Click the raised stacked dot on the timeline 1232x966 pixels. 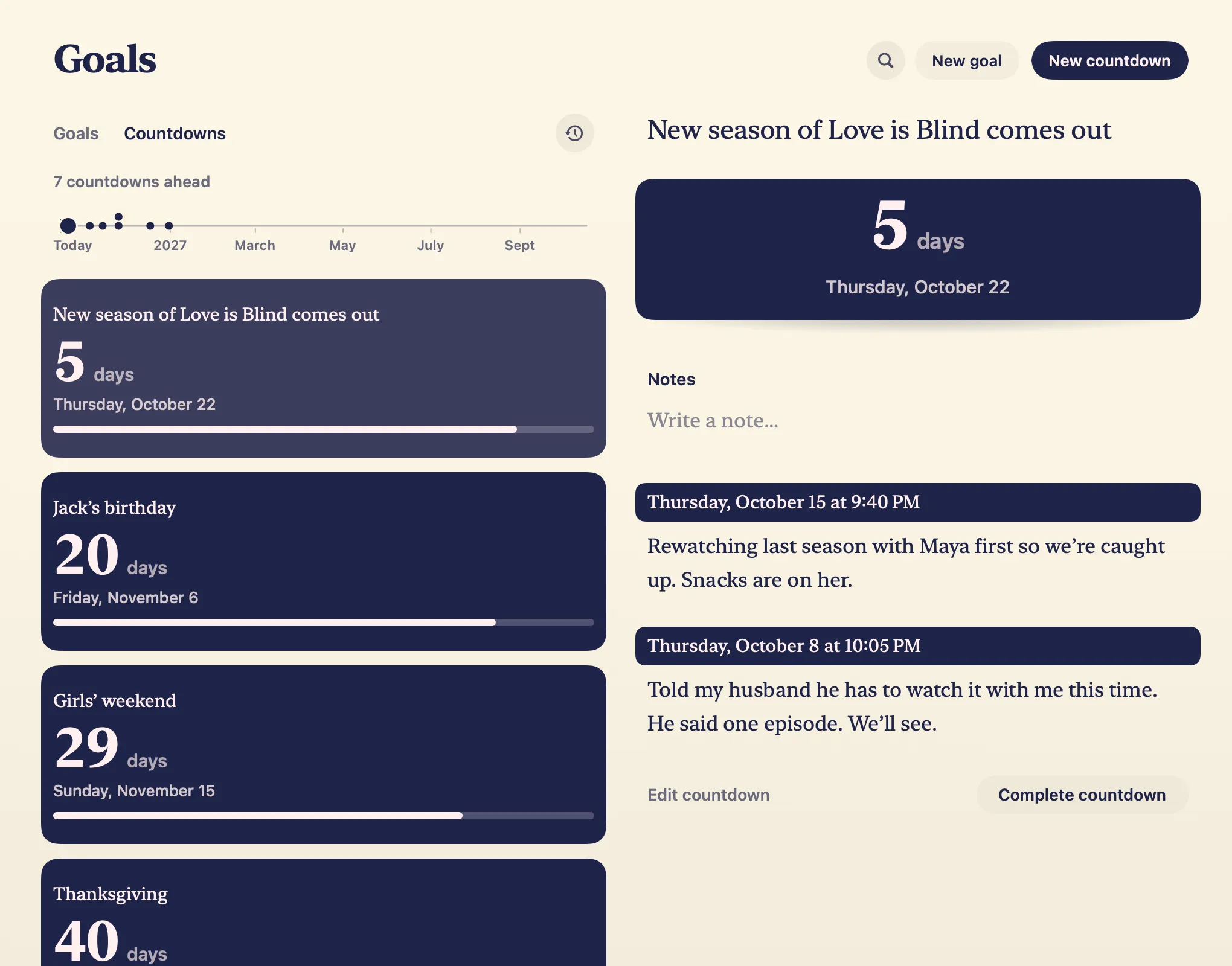tap(118, 217)
